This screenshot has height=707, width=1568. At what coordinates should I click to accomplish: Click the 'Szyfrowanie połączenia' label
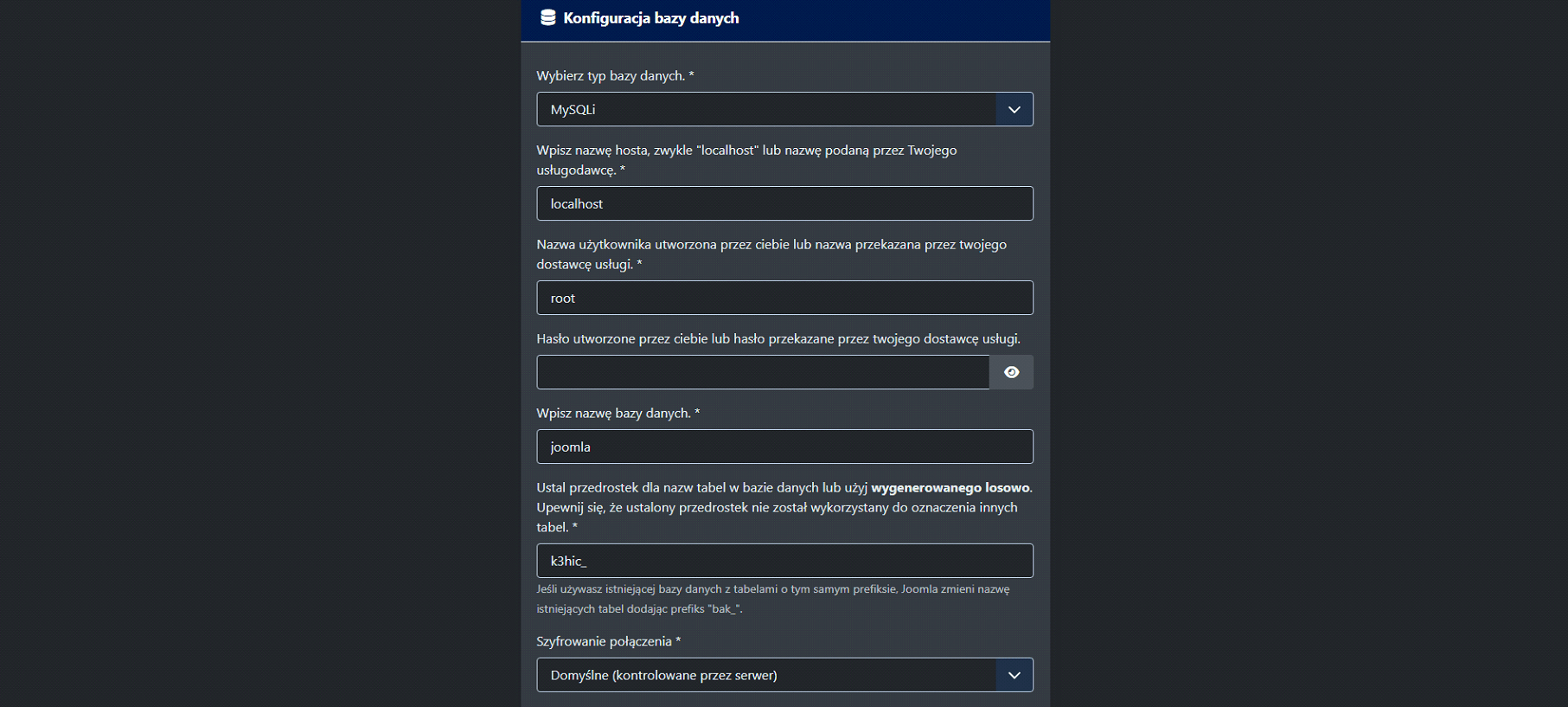(607, 642)
